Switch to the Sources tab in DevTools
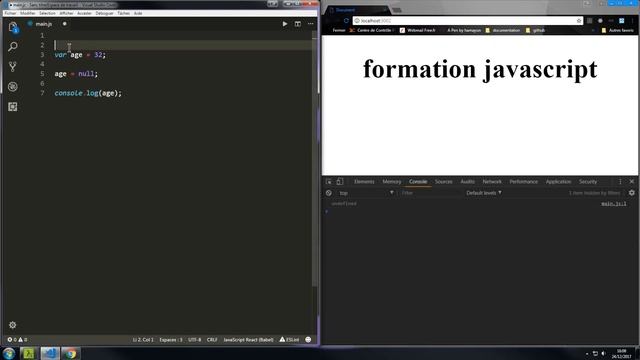The height and width of the screenshot is (360, 640). tap(443, 182)
